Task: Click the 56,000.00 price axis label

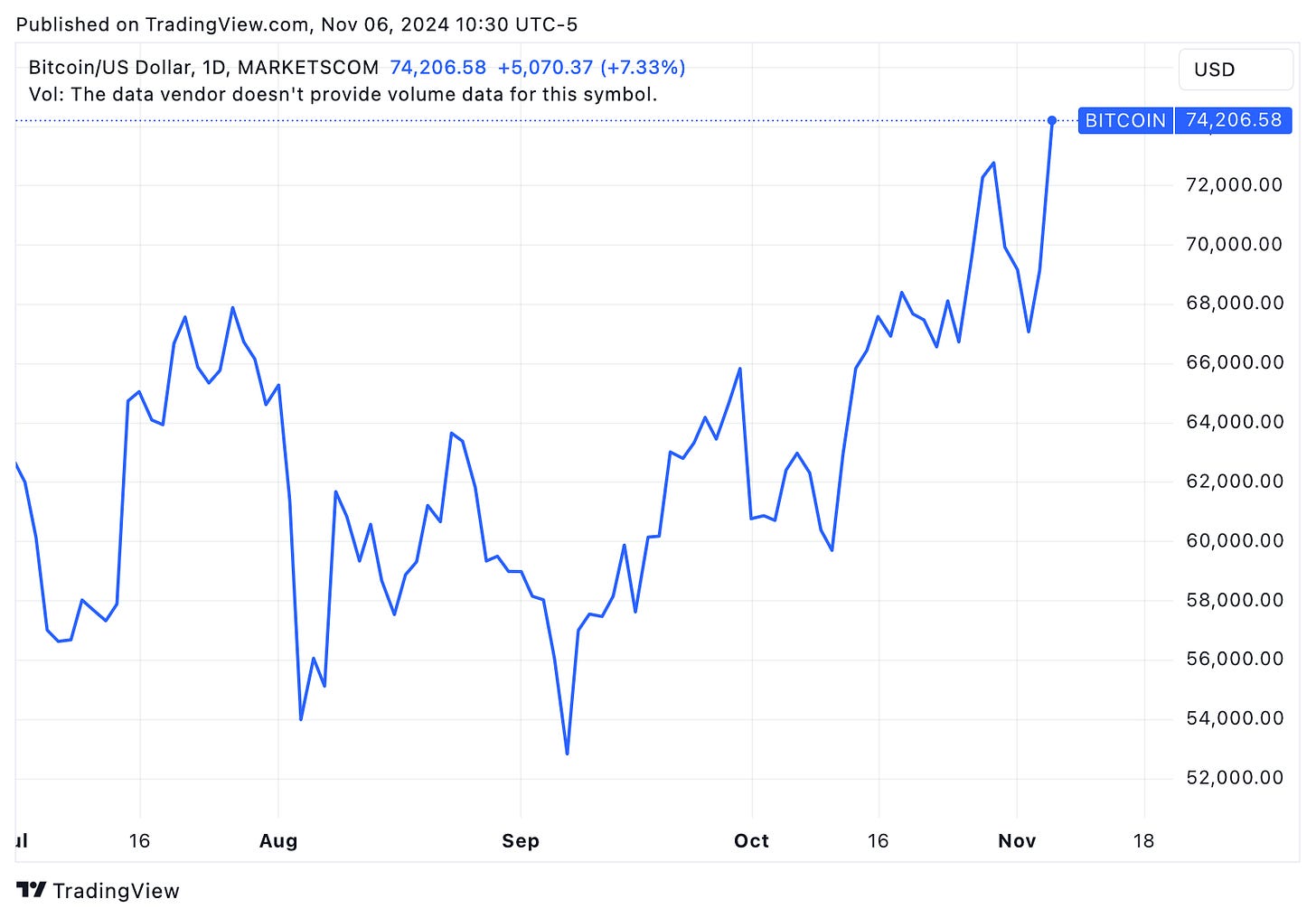Action: (x=1234, y=659)
